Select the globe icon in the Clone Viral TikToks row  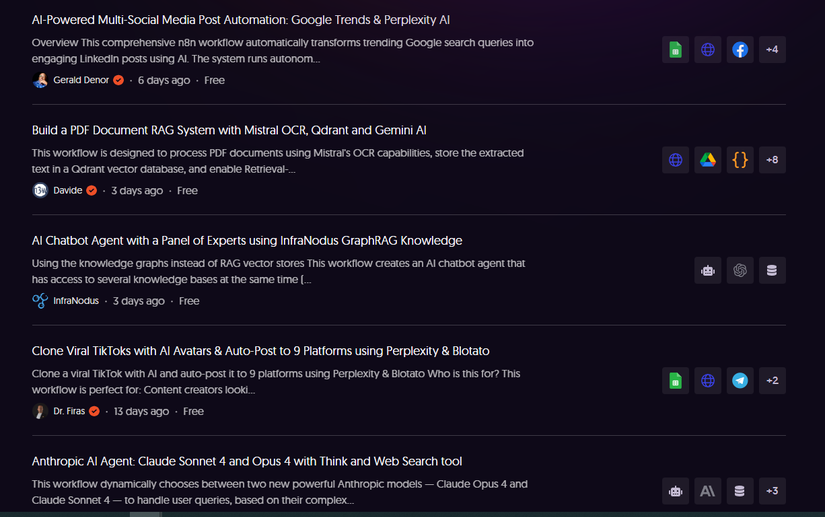click(x=708, y=380)
